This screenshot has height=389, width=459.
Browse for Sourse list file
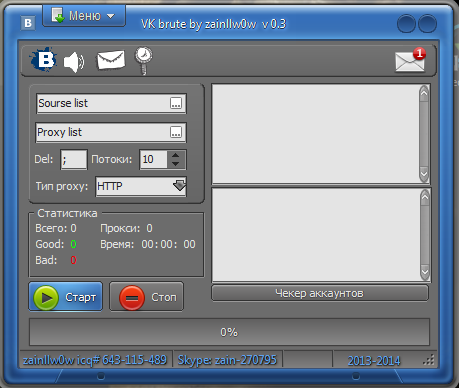tap(176, 103)
